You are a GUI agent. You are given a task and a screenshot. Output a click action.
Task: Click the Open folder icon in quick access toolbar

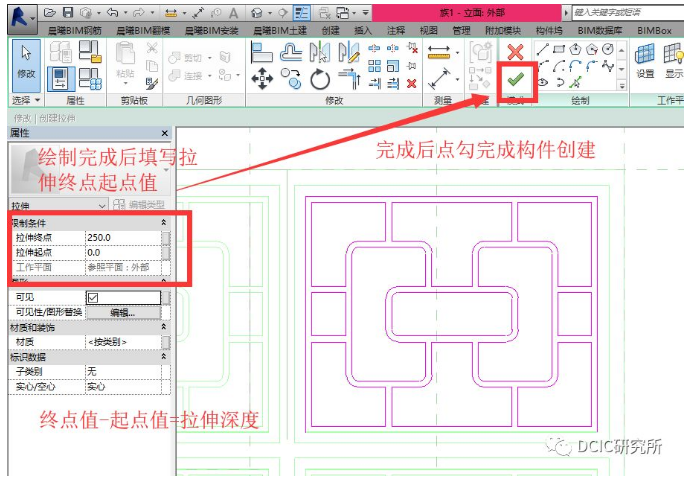pyautogui.click(x=50, y=13)
